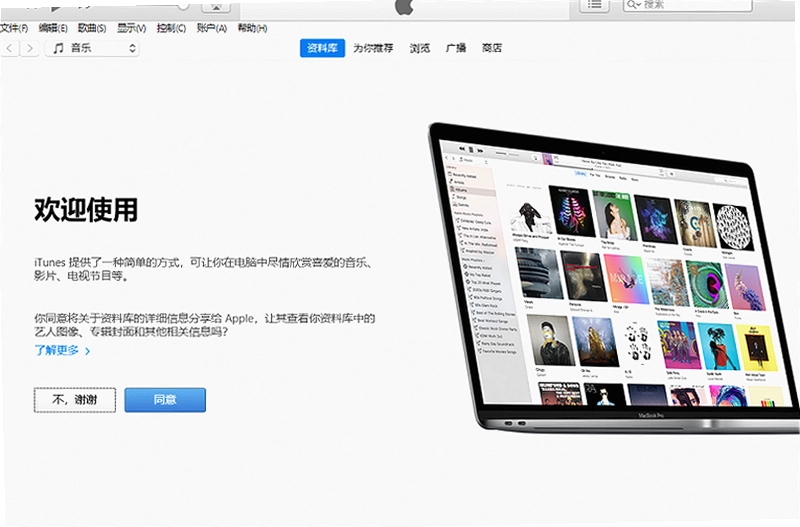800x527 pixels.
Task: Click the 了解更多 link
Action: pos(62,350)
